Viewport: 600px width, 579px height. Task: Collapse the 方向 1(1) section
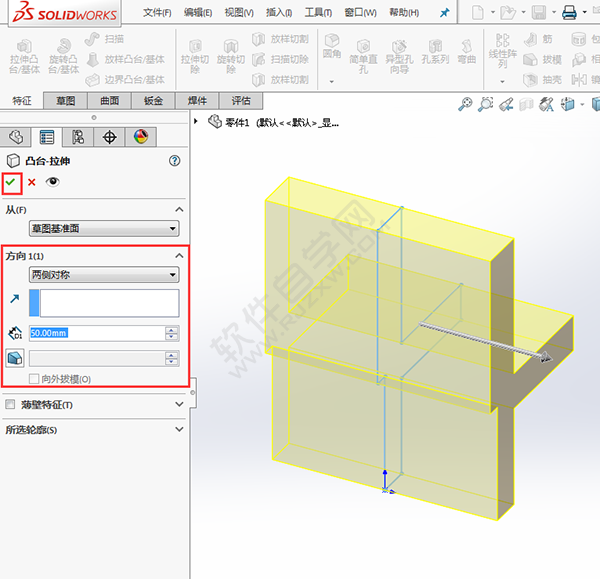tap(179, 256)
